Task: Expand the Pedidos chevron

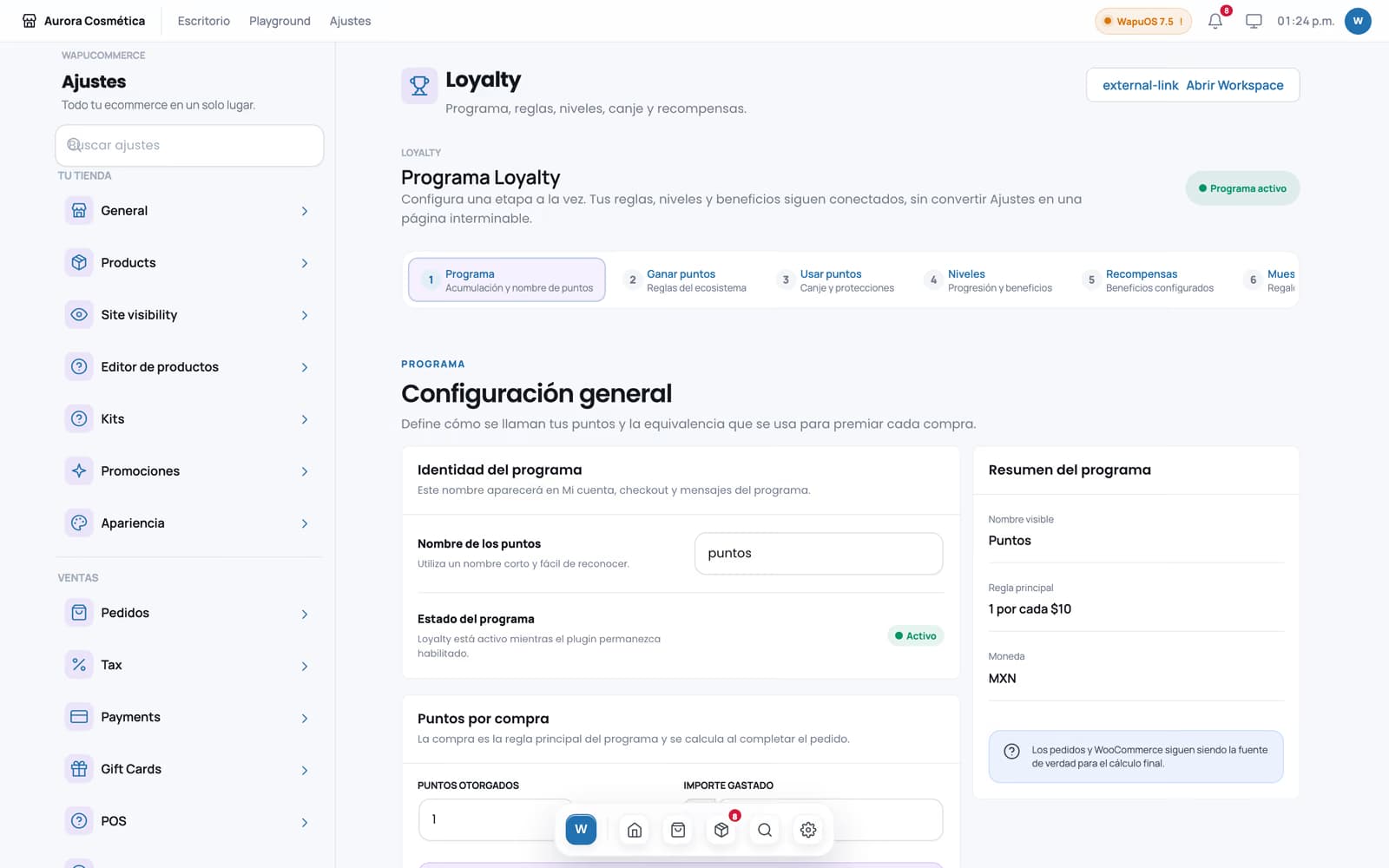Action: pyautogui.click(x=305, y=614)
